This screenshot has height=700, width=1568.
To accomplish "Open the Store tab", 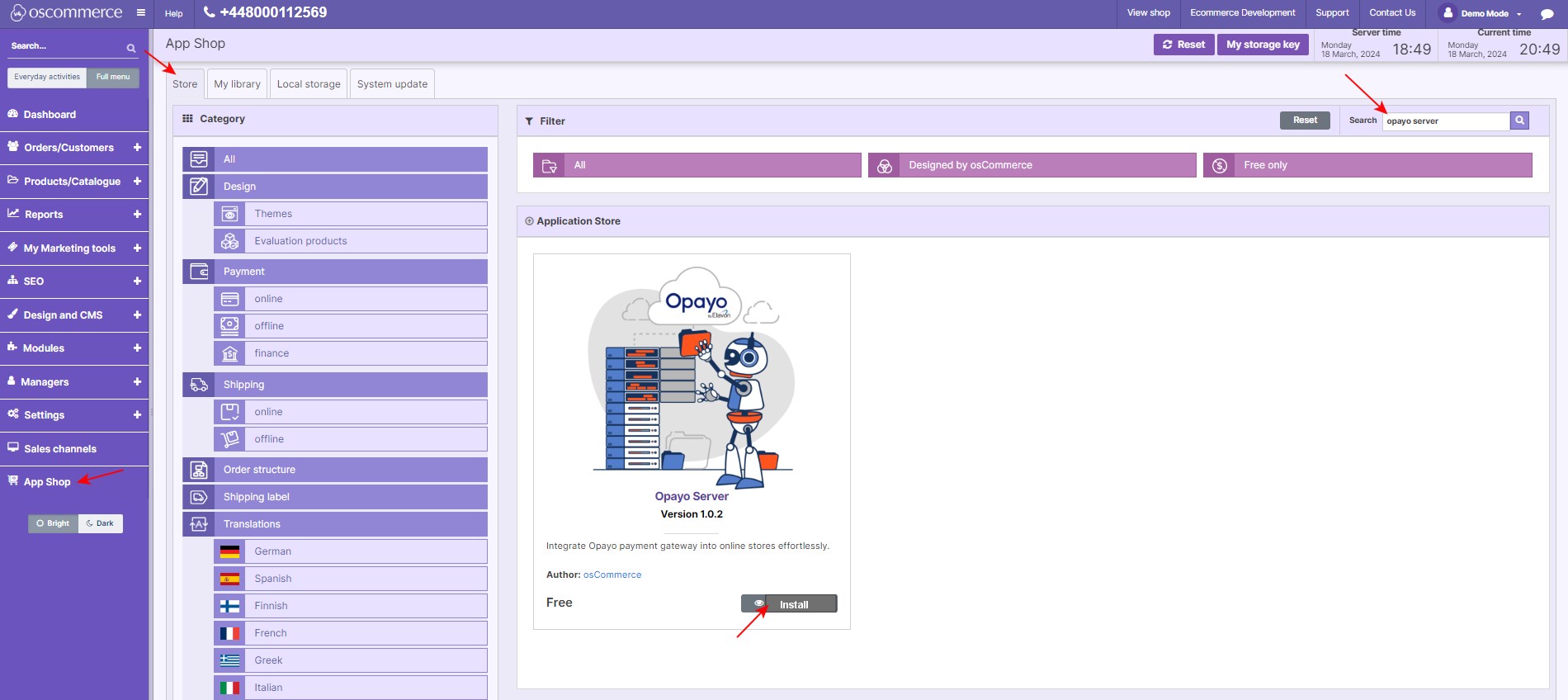I will tap(185, 84).
